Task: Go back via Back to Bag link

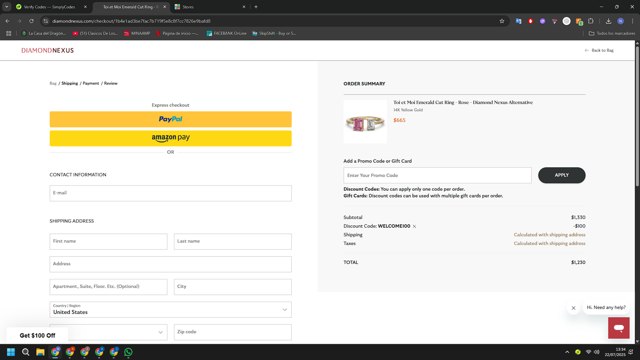Action: (x=599, y=50)
